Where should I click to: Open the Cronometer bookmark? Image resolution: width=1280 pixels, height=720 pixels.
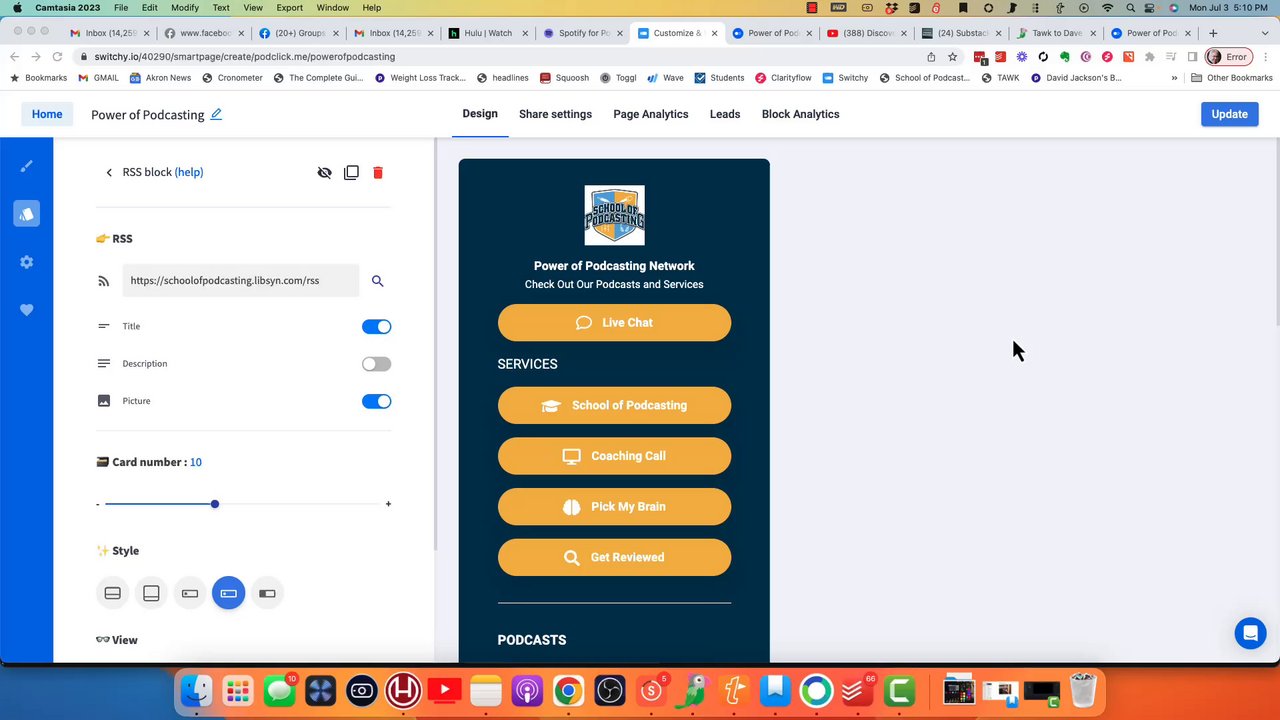(x=232, y=78)
